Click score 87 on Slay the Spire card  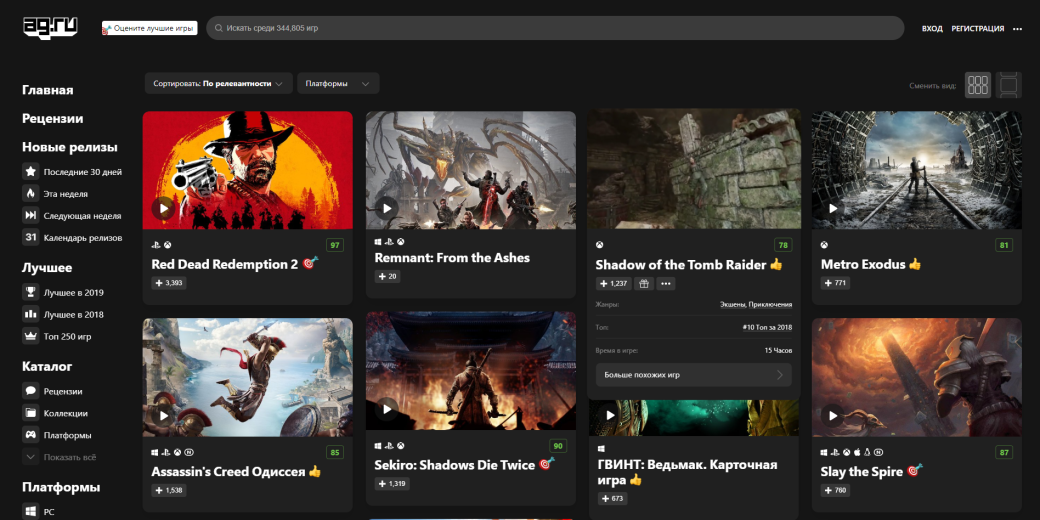tap(1004, 453)
